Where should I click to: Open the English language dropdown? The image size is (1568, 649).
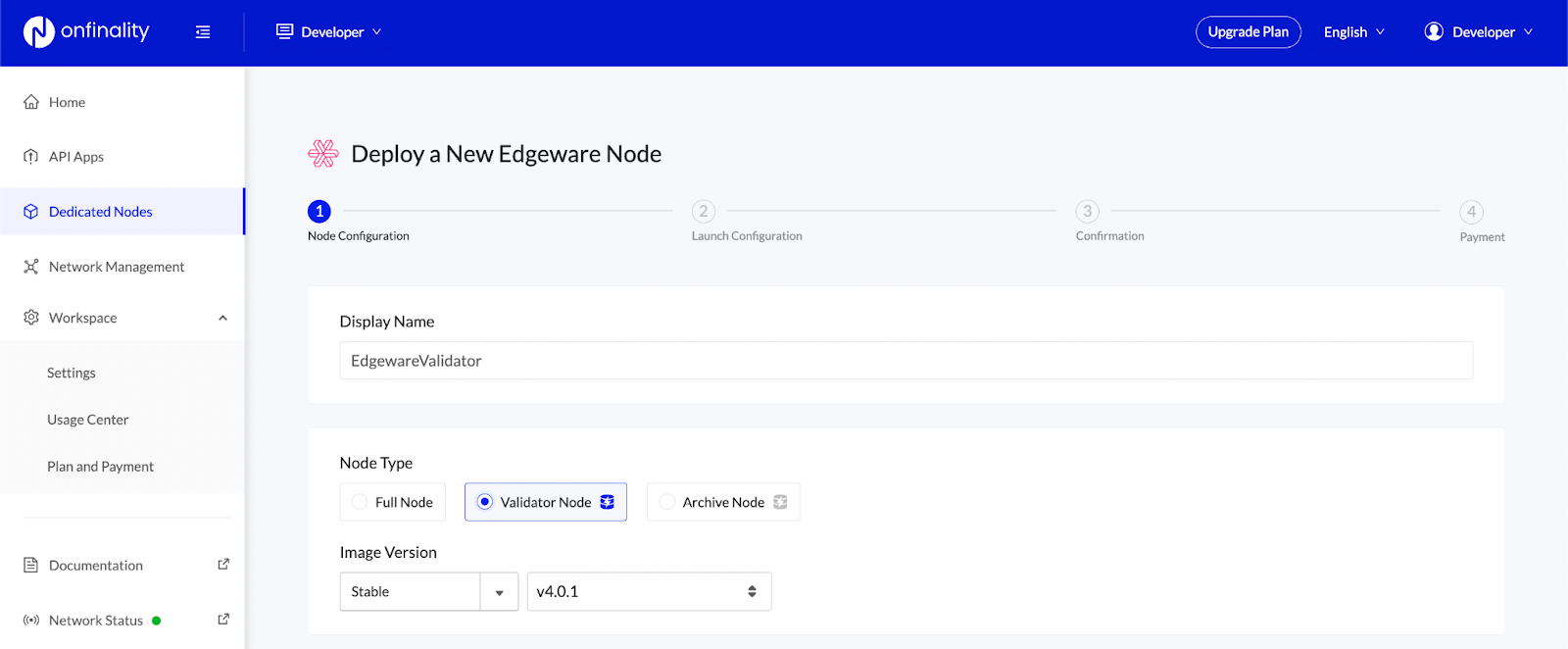[1354, 32]
